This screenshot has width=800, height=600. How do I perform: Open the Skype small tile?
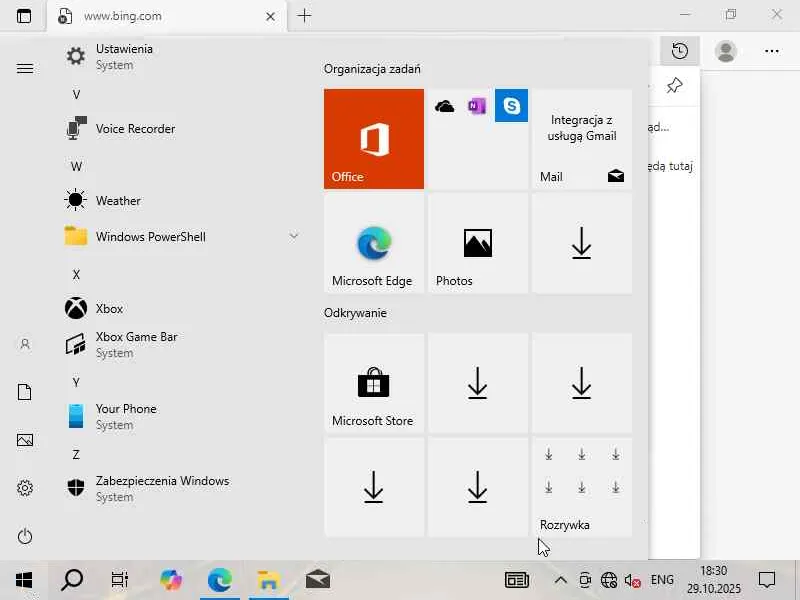coord(511,106)
